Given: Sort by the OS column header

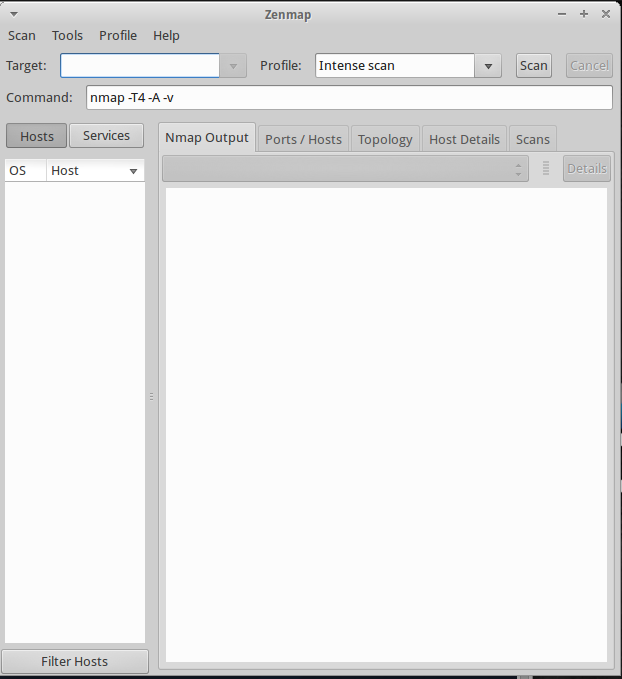Looking at the screenshot, I should (x=25, y=170).
